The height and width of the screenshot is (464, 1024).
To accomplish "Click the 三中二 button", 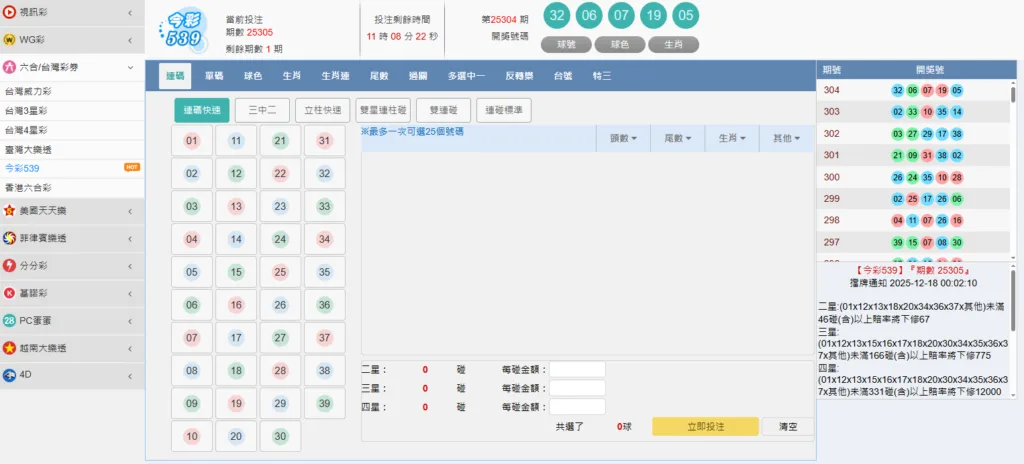I will 263,110.
